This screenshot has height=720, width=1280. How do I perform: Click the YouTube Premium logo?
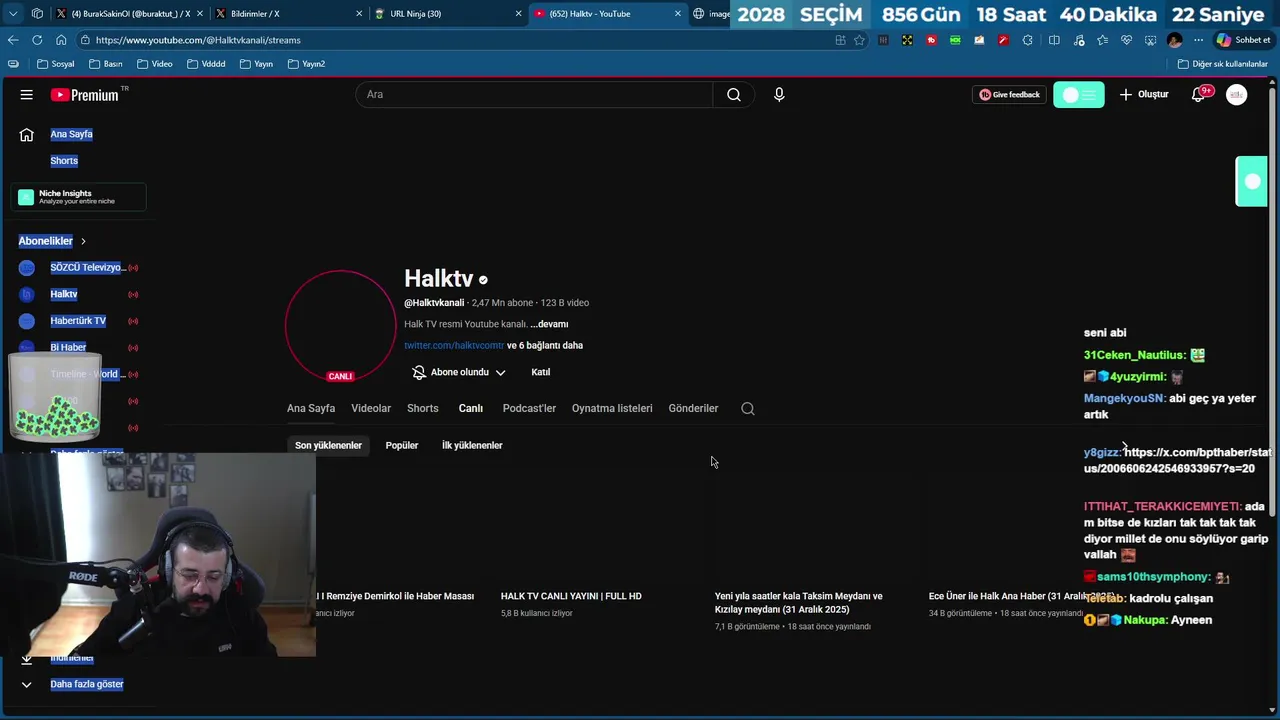(85, 95)
